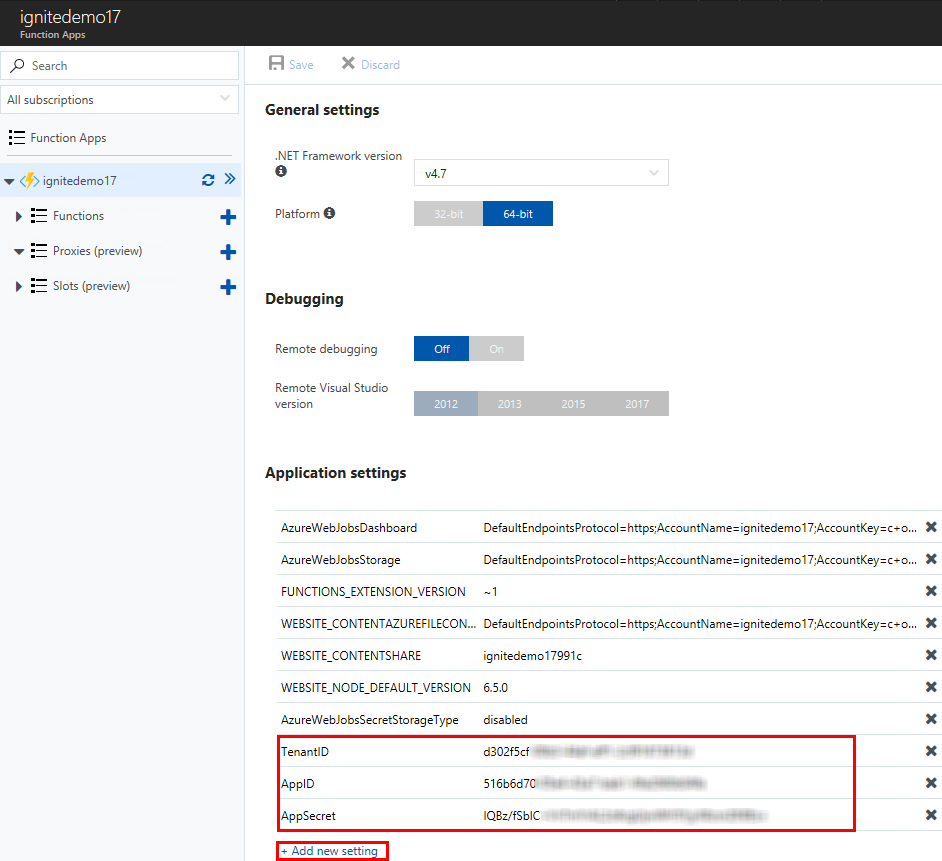Delete the AppSecret setting row
Screen dimensions: 942x861
[931, 815]
